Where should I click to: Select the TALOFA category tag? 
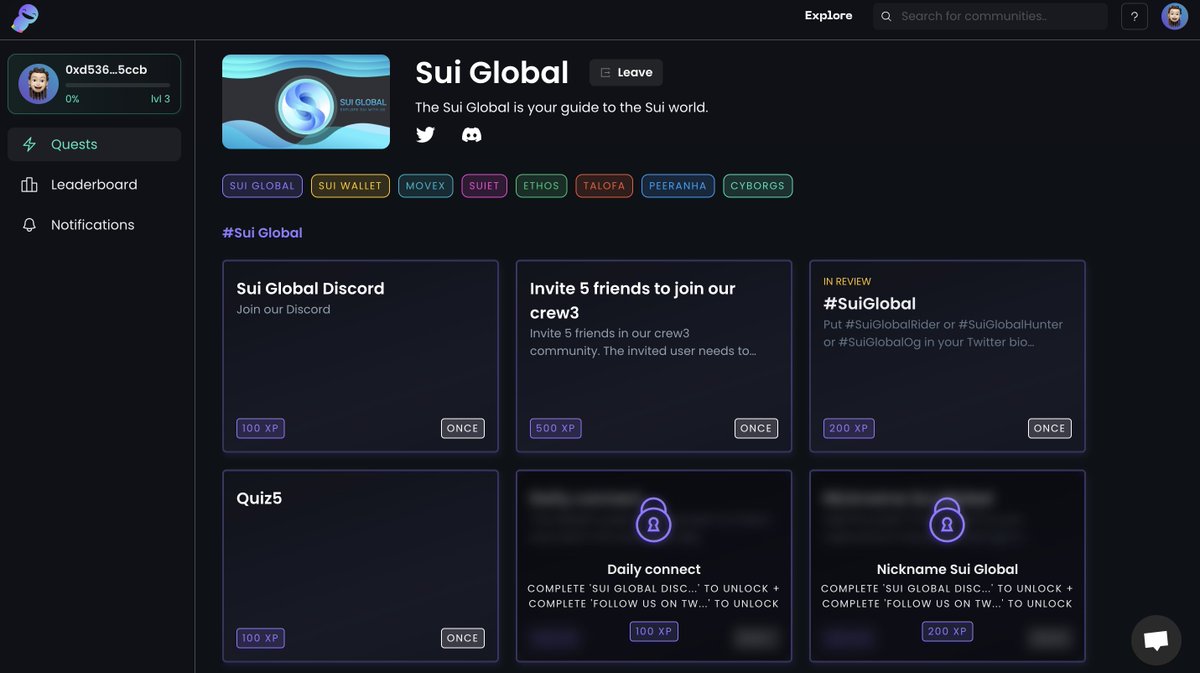click(x=604, y=186)
